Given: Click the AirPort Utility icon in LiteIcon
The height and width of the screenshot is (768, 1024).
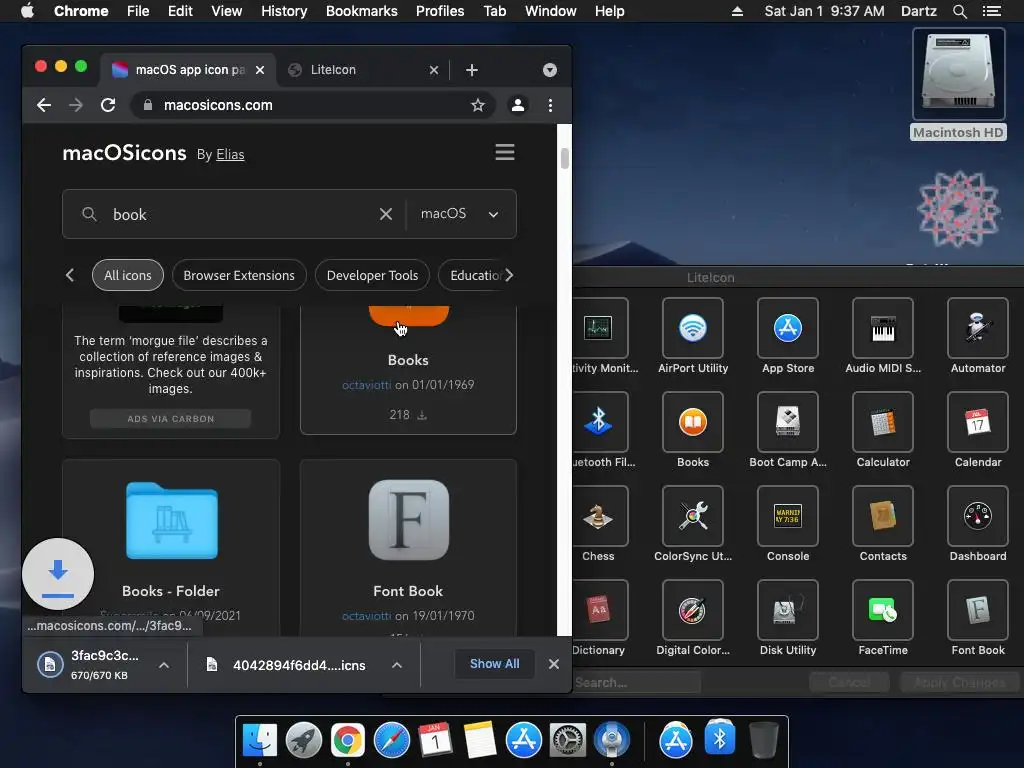Looking at the screenshot, I should pyautogui.click(x=692, y=328).
